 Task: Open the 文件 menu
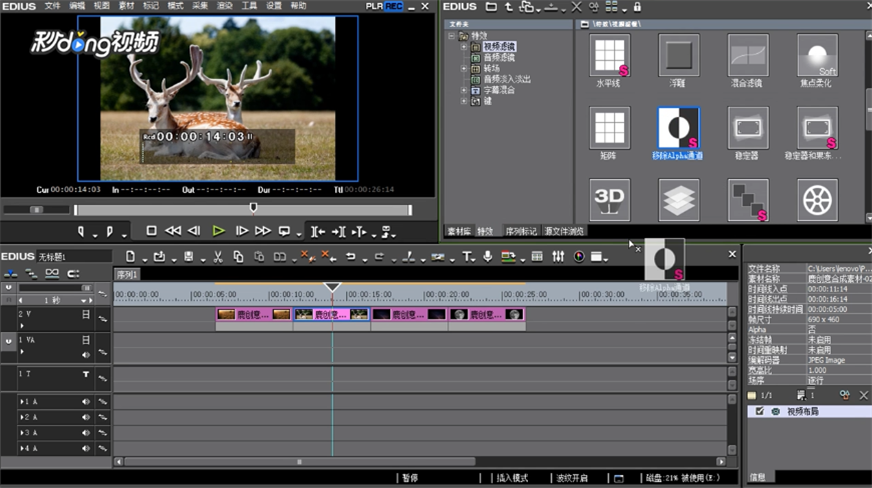pos(52,6)
